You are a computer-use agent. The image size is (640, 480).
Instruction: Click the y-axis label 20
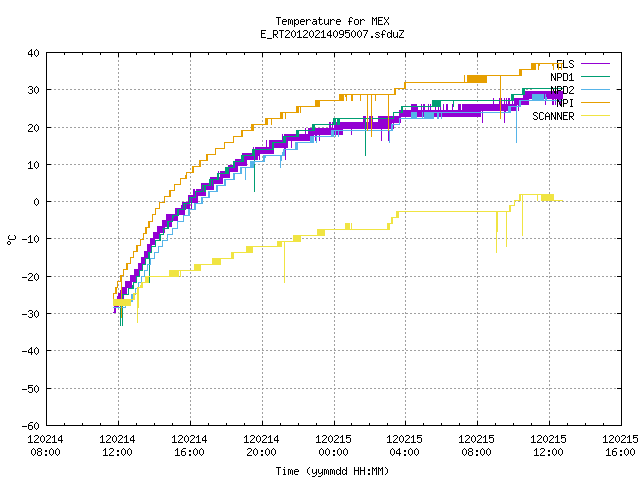point(33,128)
